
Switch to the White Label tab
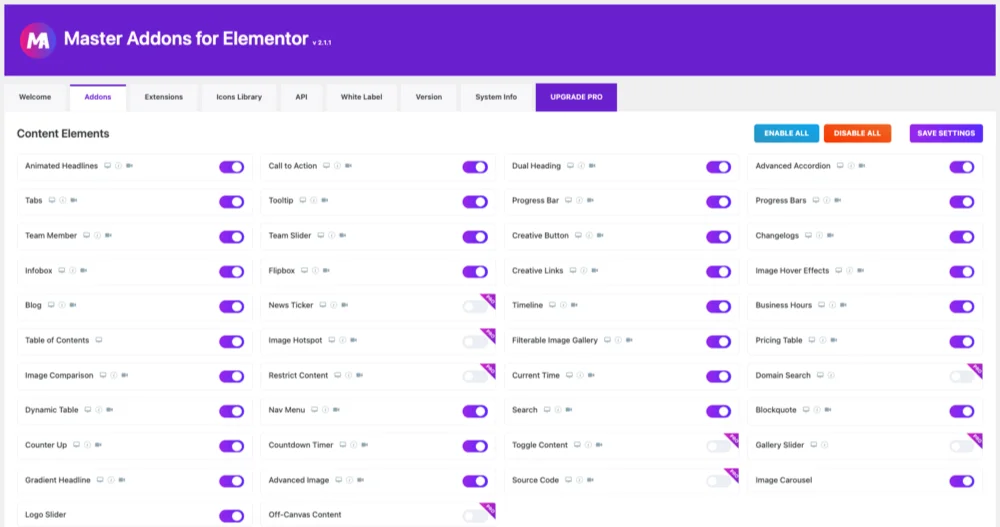362,97
